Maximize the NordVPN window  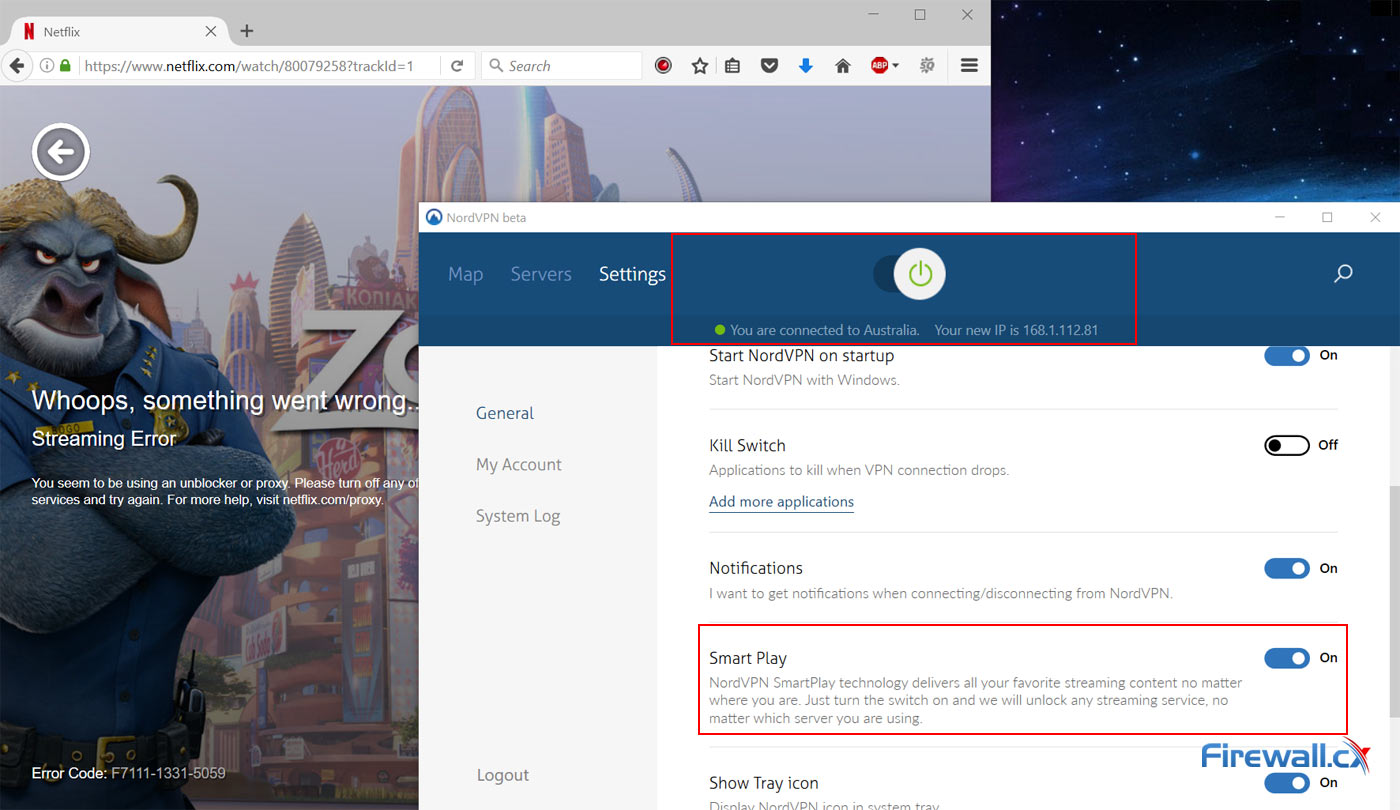coord(1327,217)
